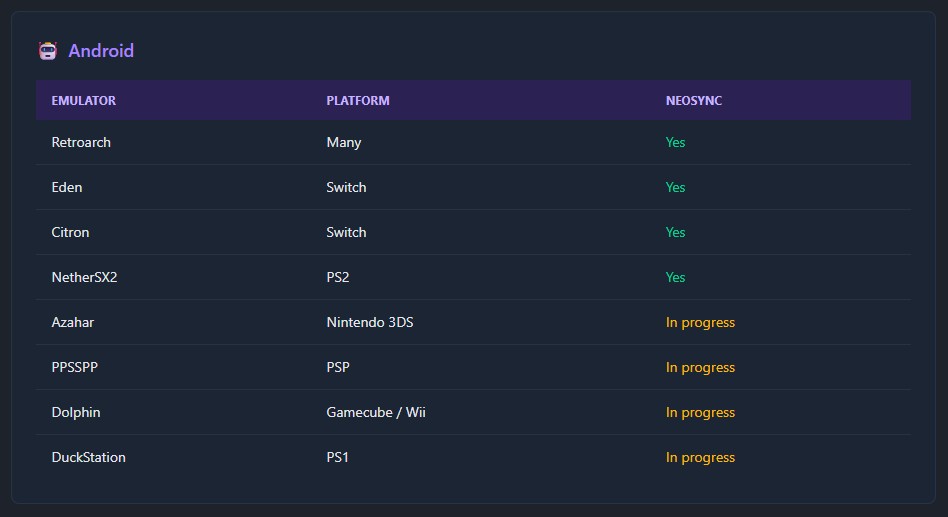Click the Dolphin emulator name
Image resolution: width=948 pixels, height=517 pixels.
pos(76,412)
